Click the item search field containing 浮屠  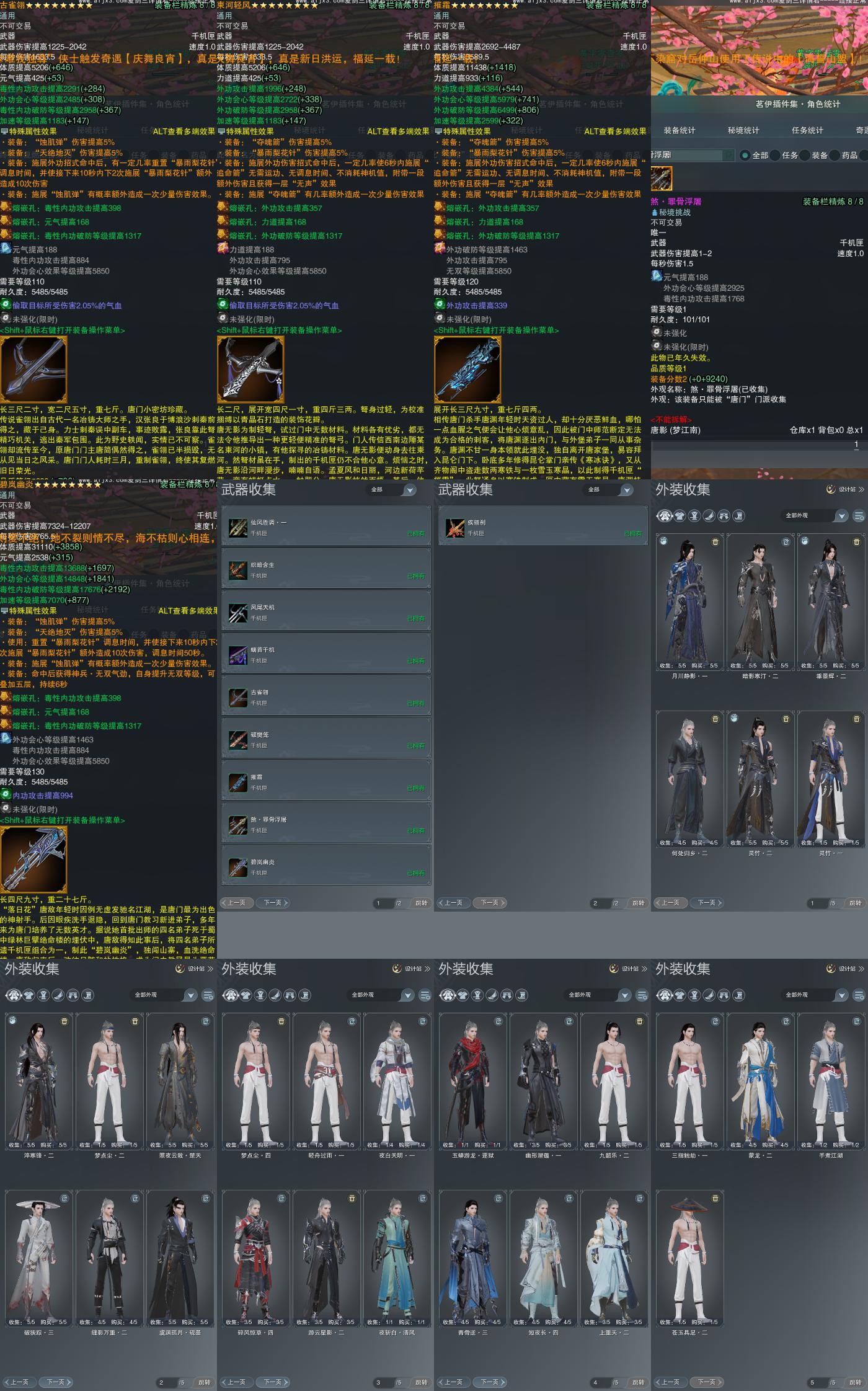(x=691, y=155)
